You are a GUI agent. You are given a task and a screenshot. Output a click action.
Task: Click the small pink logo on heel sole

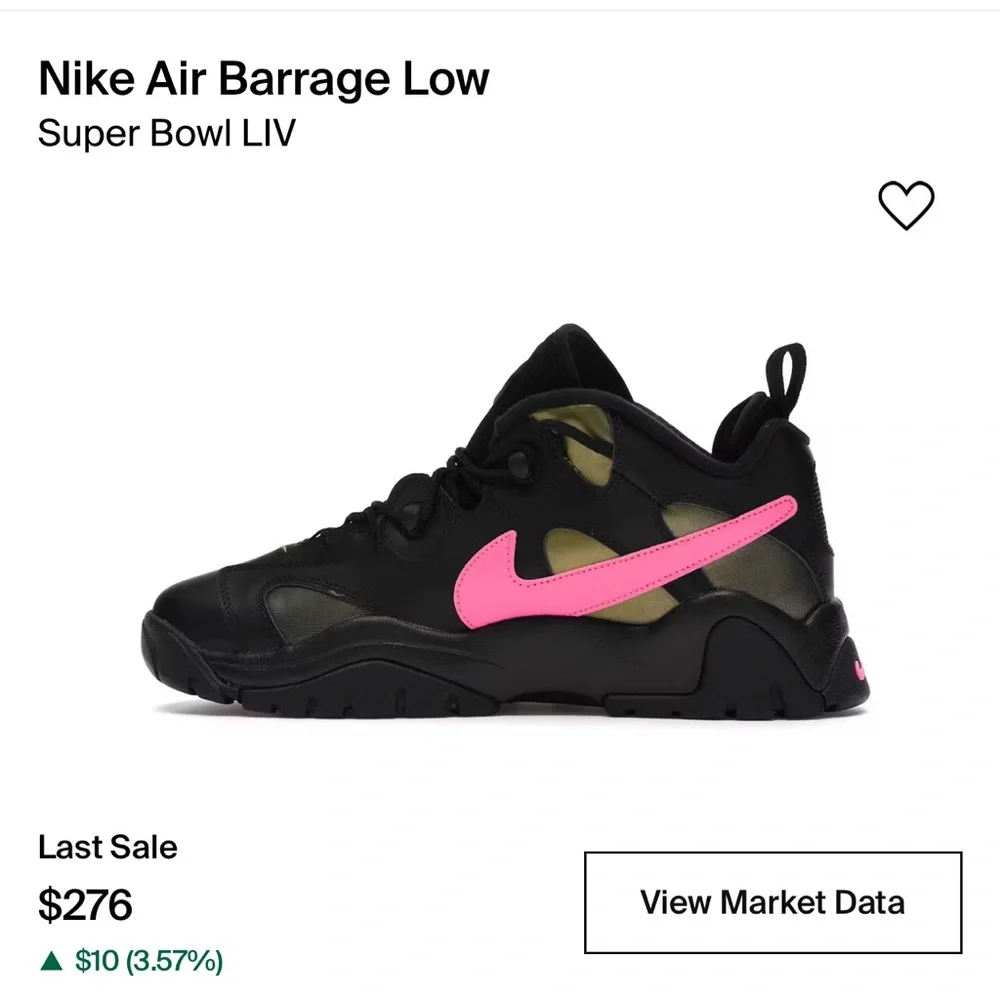click(860, 670)
